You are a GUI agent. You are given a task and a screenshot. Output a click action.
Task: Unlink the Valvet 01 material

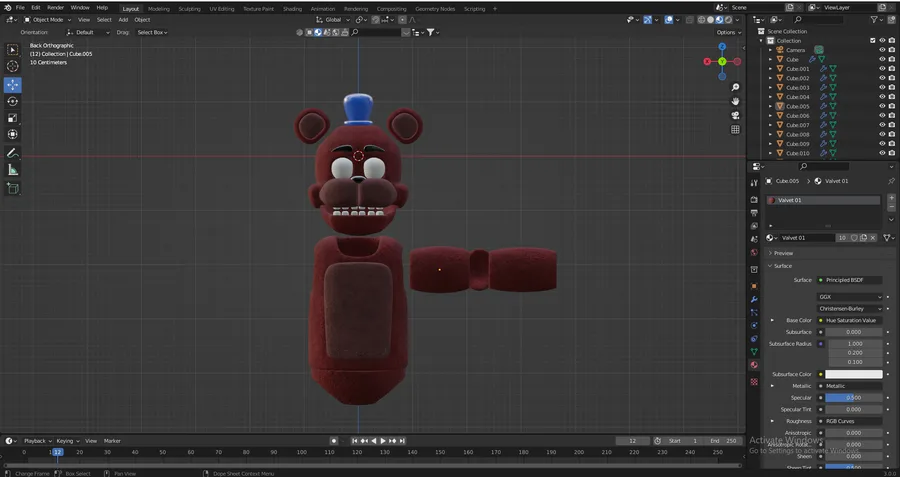coord(873,238)
